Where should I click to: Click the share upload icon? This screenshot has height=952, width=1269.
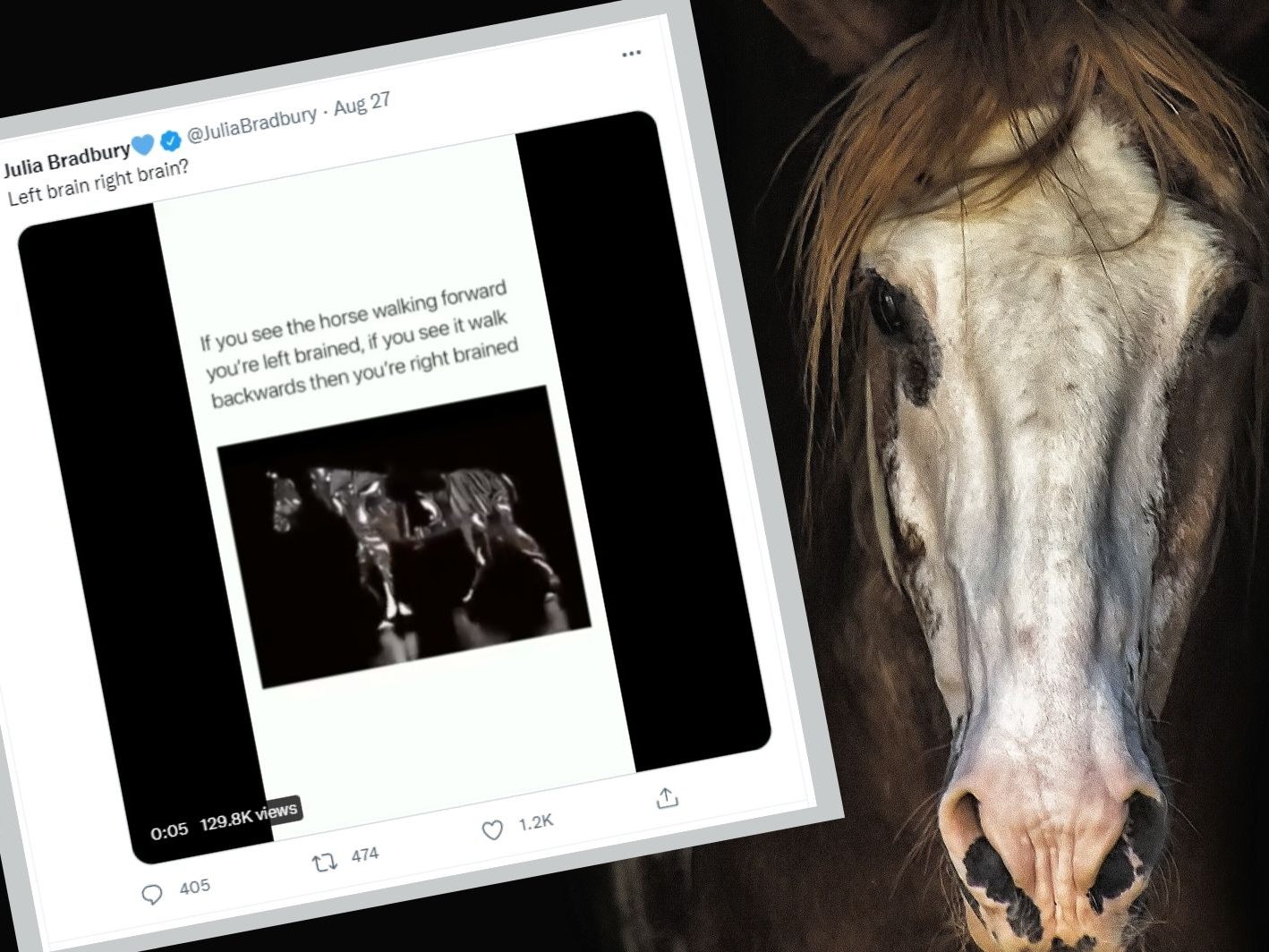[667, 798]
